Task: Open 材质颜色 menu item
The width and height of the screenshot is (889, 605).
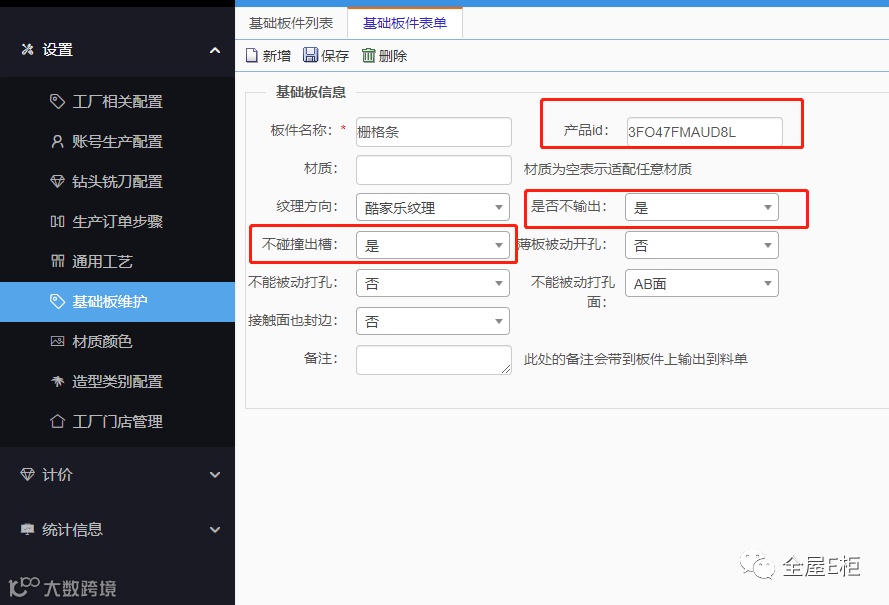Action: tap(117, 341)
